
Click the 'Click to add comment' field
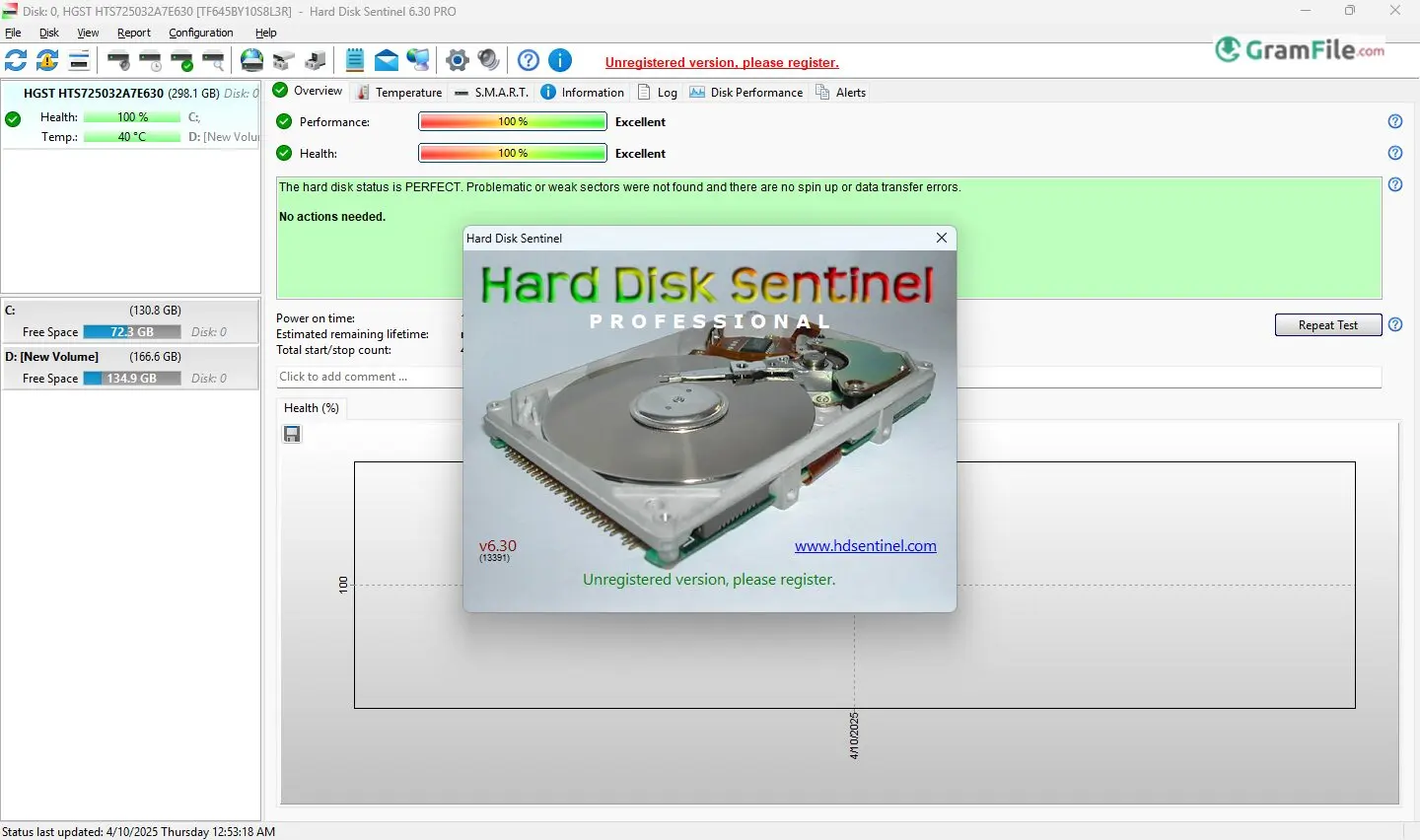(x=828, y=377)
